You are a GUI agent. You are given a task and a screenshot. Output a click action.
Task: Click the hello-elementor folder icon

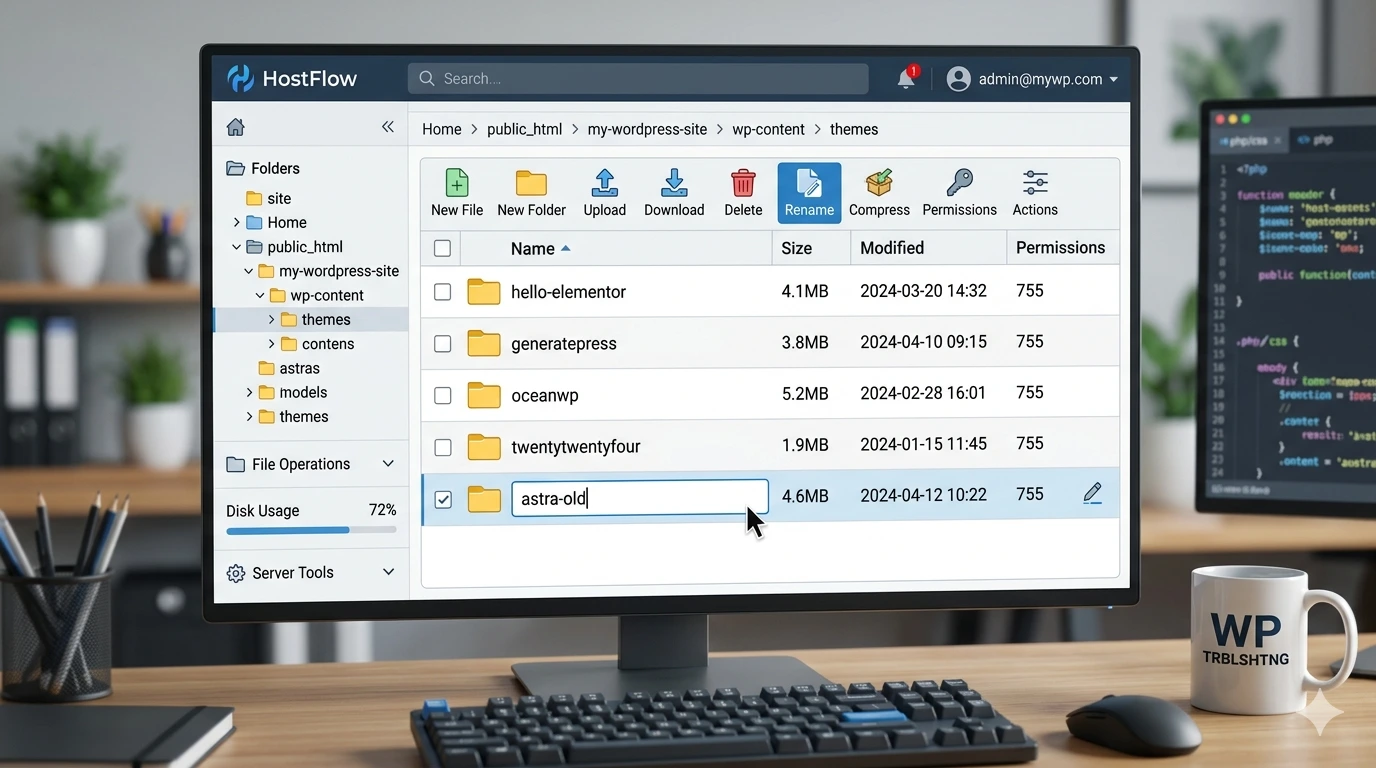(484, 292)
